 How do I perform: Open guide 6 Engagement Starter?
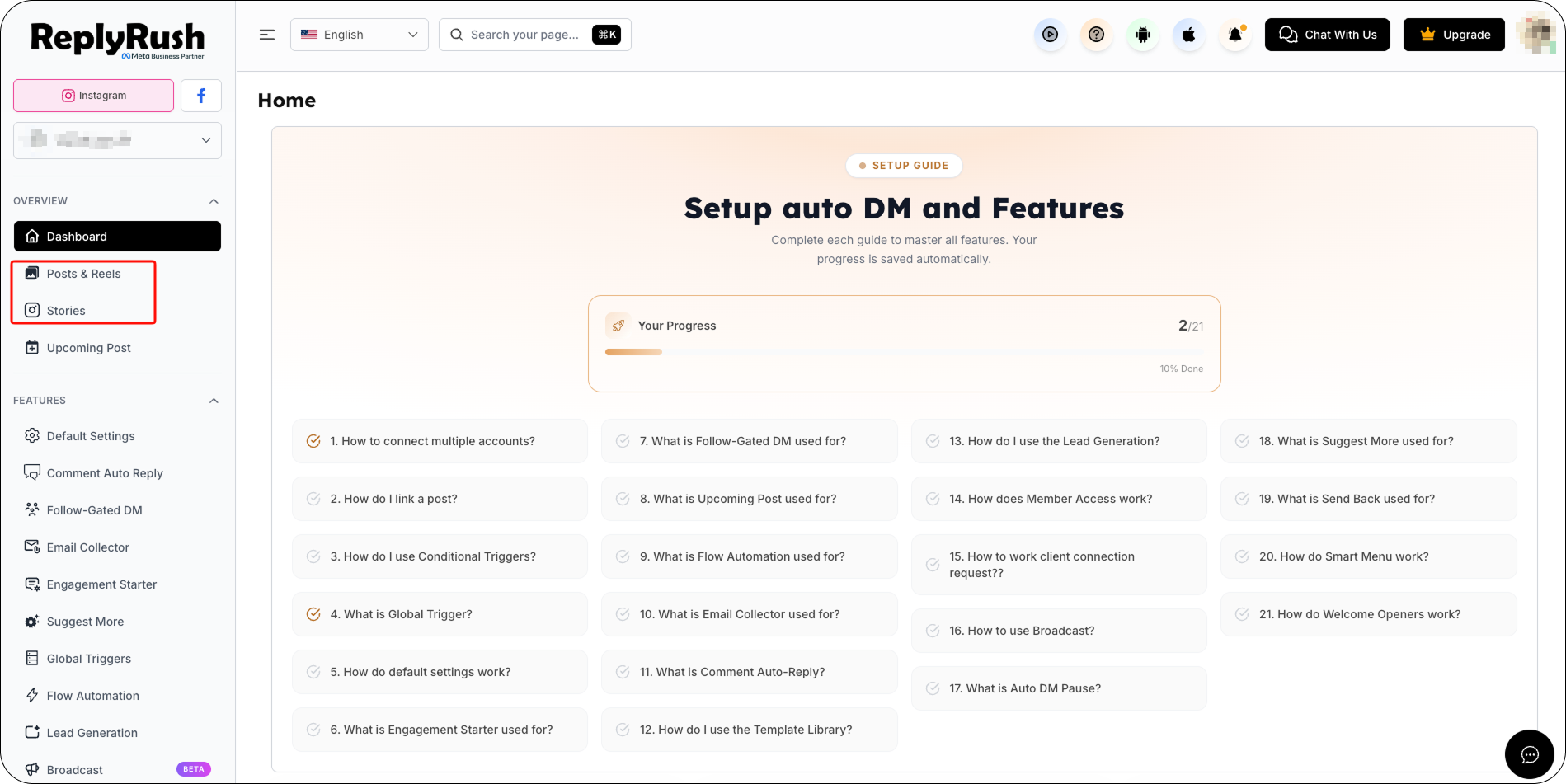[440, 730]
